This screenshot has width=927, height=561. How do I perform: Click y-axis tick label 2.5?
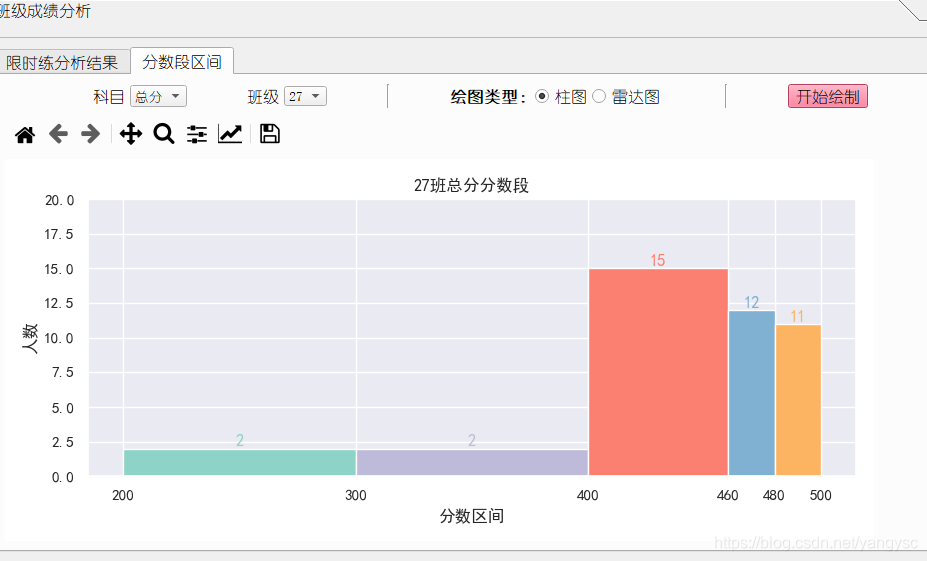point(63,442)
